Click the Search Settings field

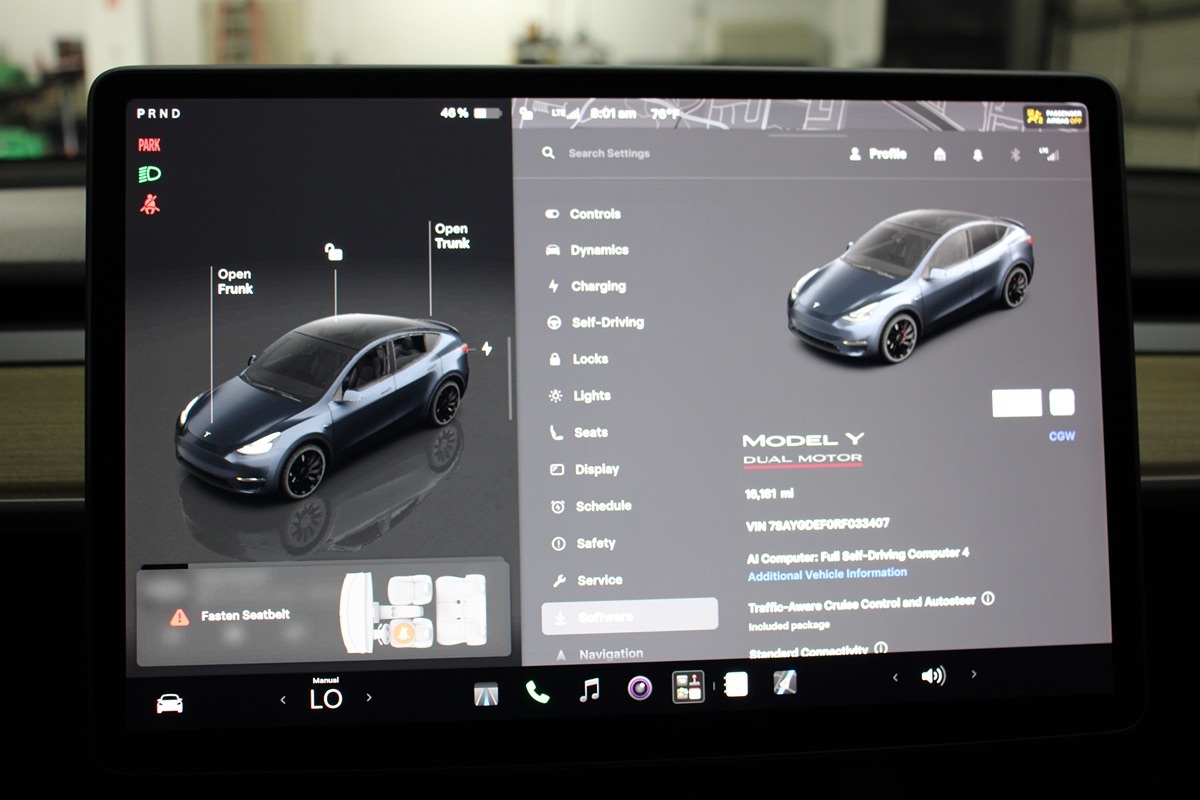click(x=609, y=153)
